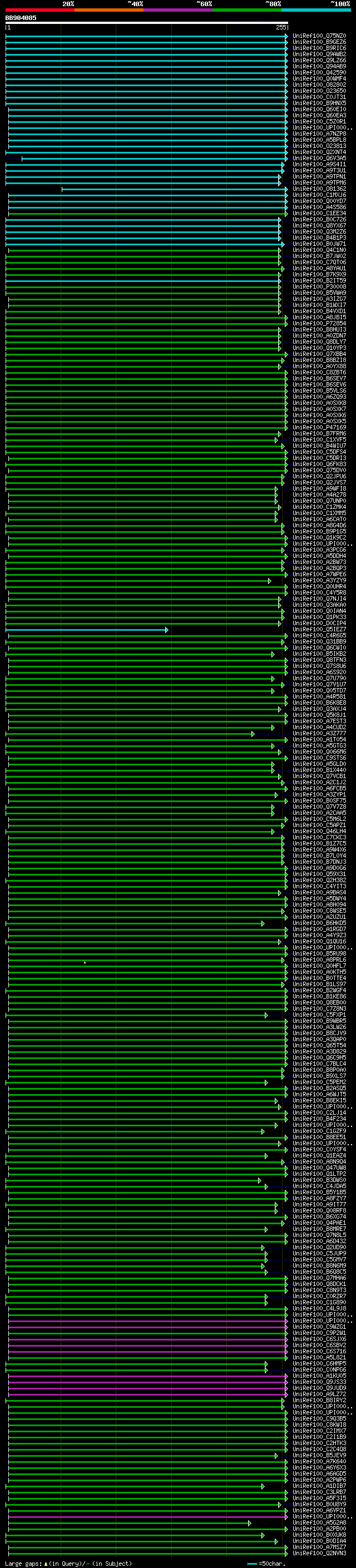Click the UniRef100_C6S716 label
The width and height of the screenshot is (356, 1568).
point(319,1352)
